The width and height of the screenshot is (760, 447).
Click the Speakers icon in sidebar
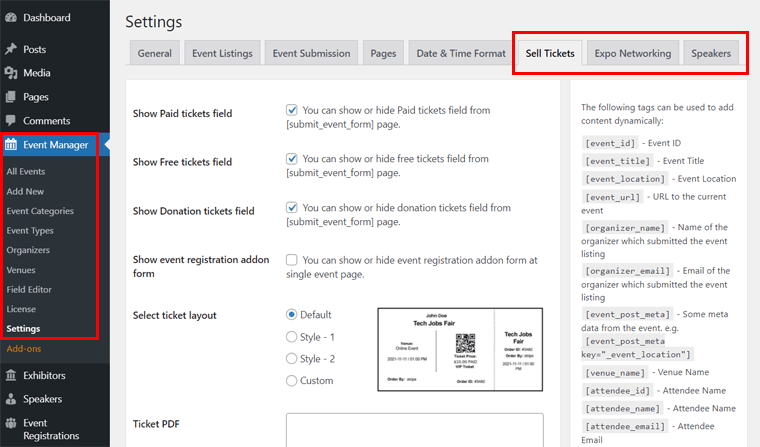[x=11, y=400]
